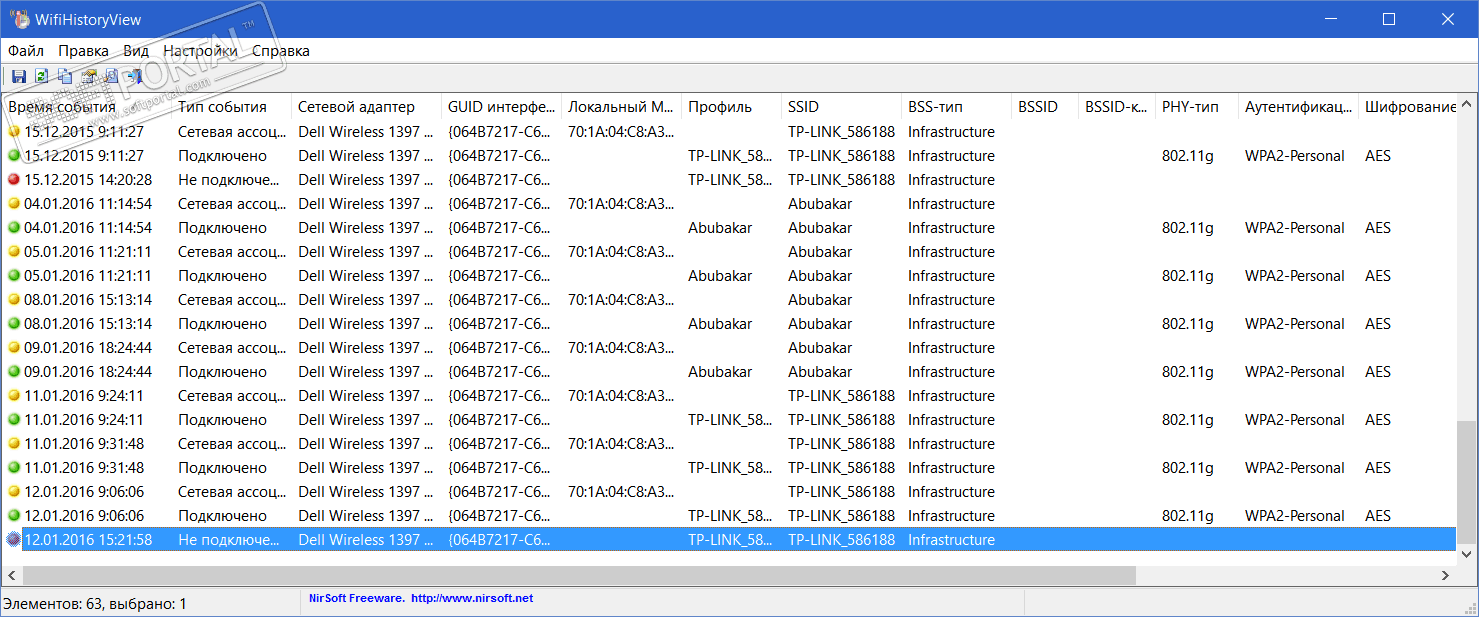1479x617 pixels.
Task: Click green status icon of 05.01.2016 11:21:11 Подключено row
Action: pos(14,276)
